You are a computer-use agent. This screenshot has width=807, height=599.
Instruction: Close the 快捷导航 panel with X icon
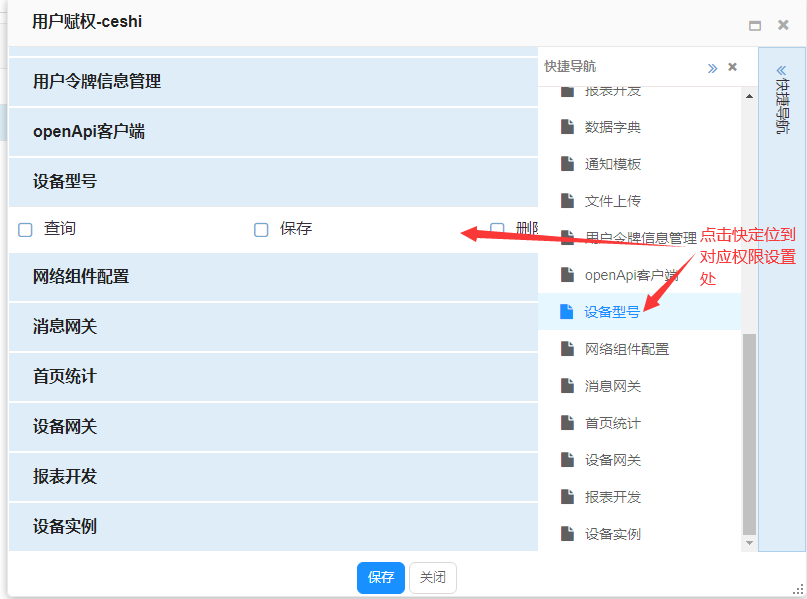732,67
